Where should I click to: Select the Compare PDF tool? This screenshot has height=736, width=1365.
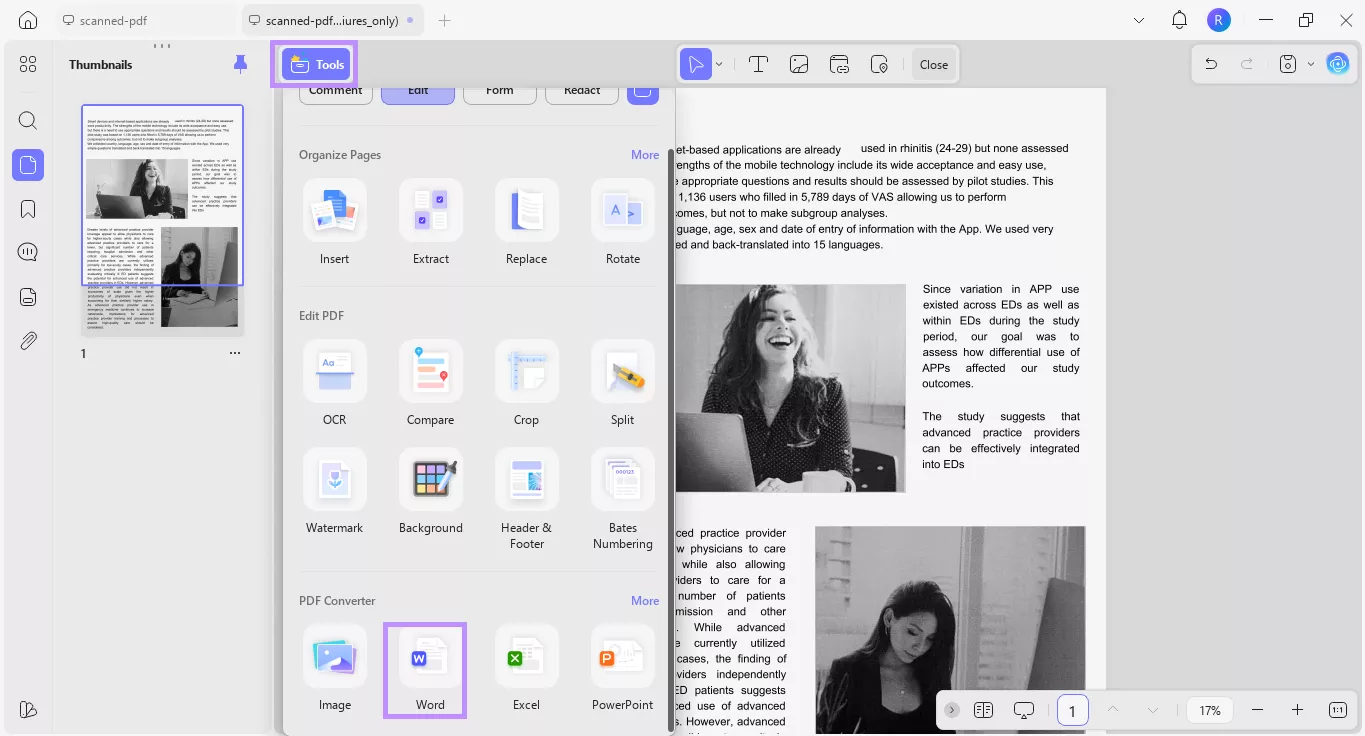430,372
